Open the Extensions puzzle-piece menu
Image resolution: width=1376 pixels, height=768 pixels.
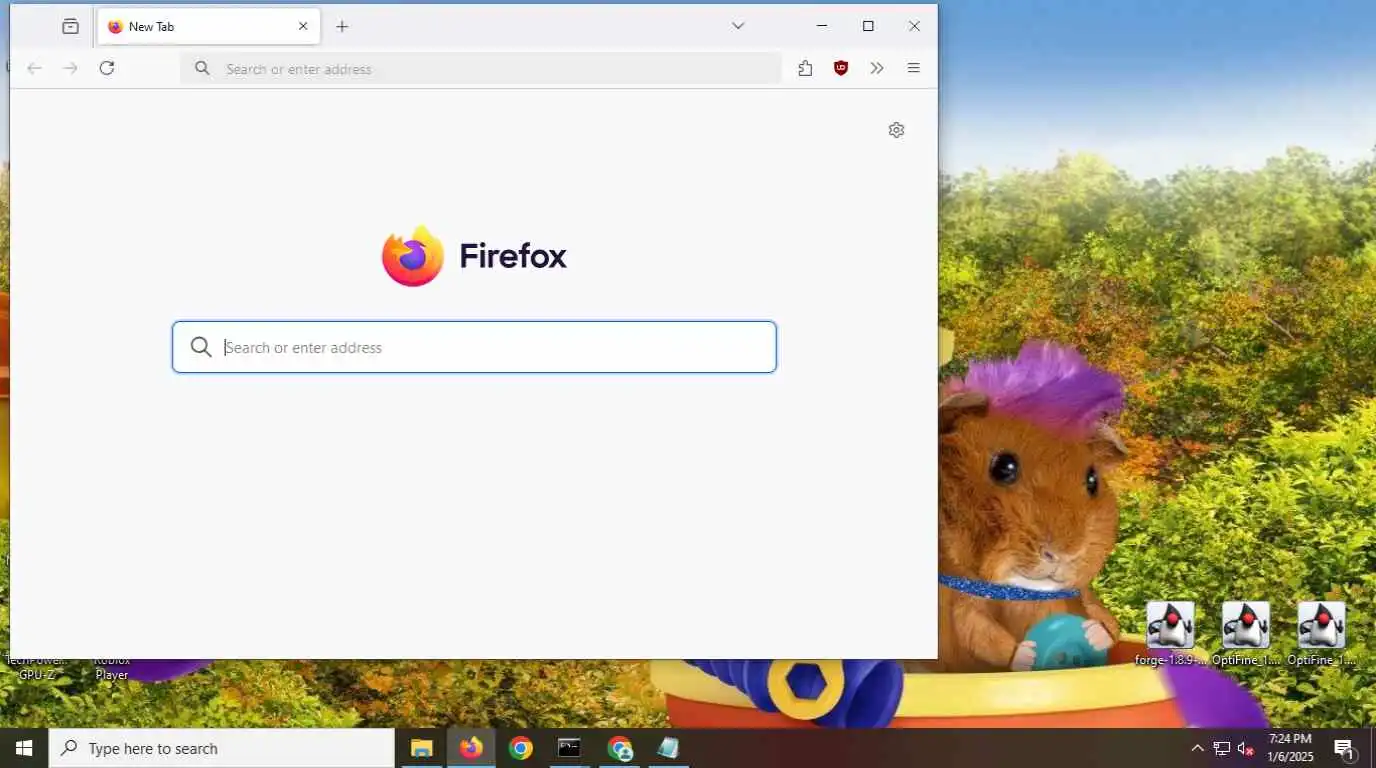805,68
